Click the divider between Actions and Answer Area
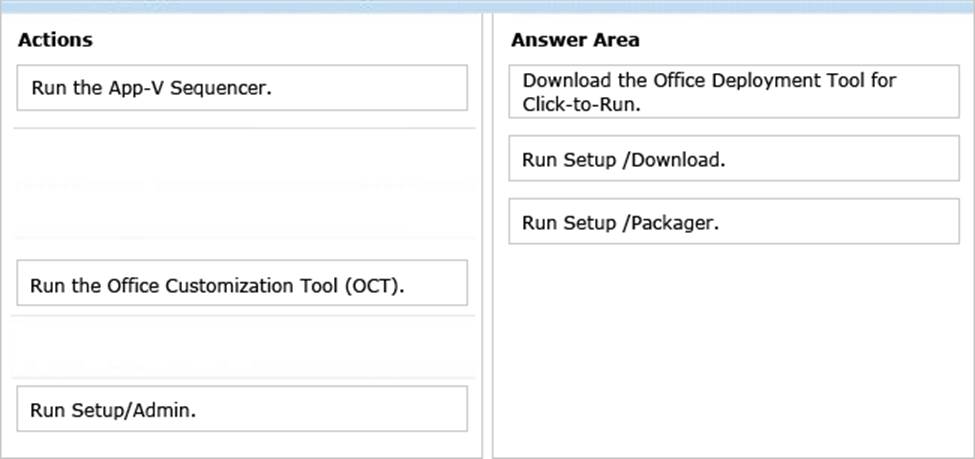Screen dimensions: 975x459 pos(488,235)
